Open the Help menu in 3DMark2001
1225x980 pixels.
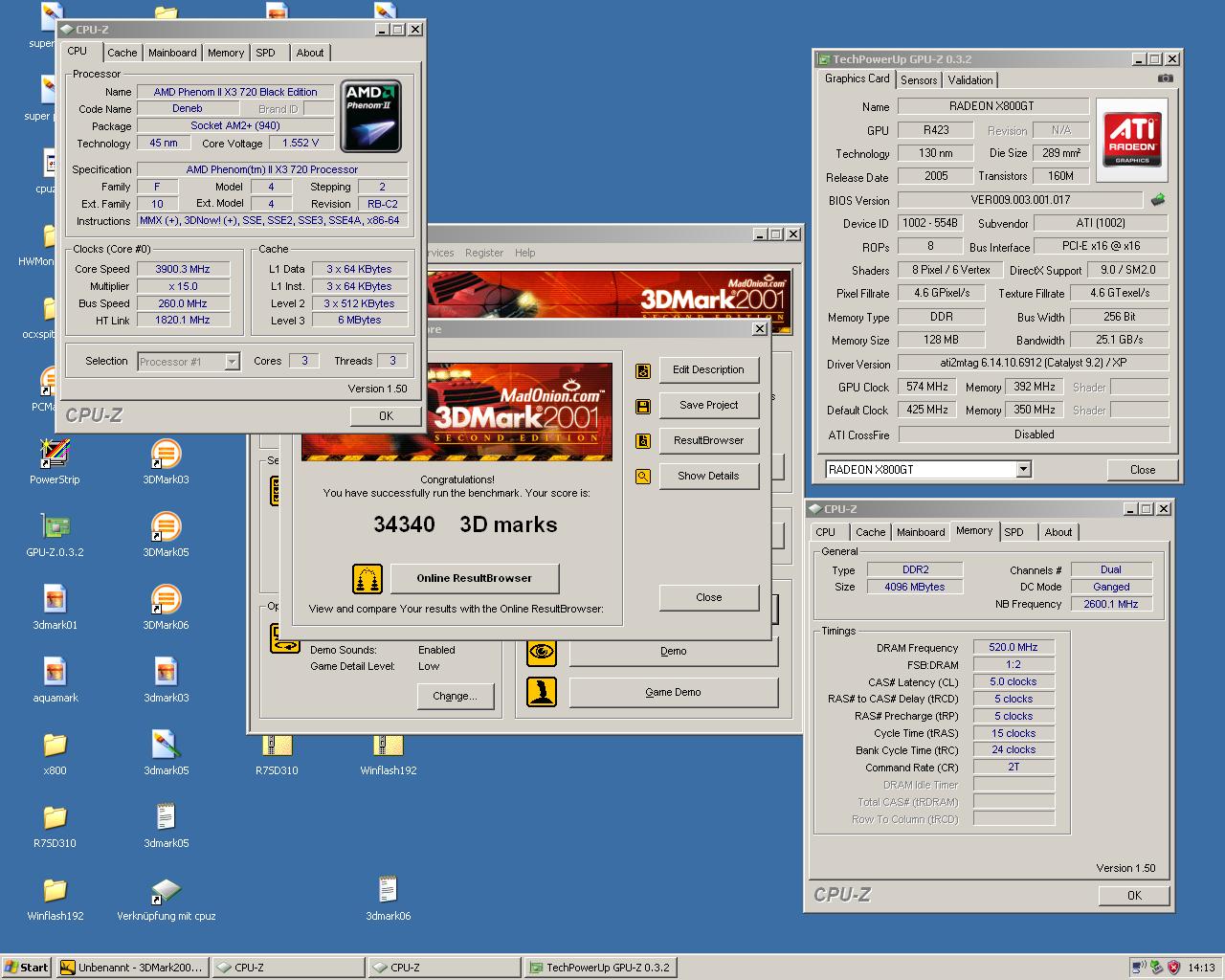click(x=524, y=253)
